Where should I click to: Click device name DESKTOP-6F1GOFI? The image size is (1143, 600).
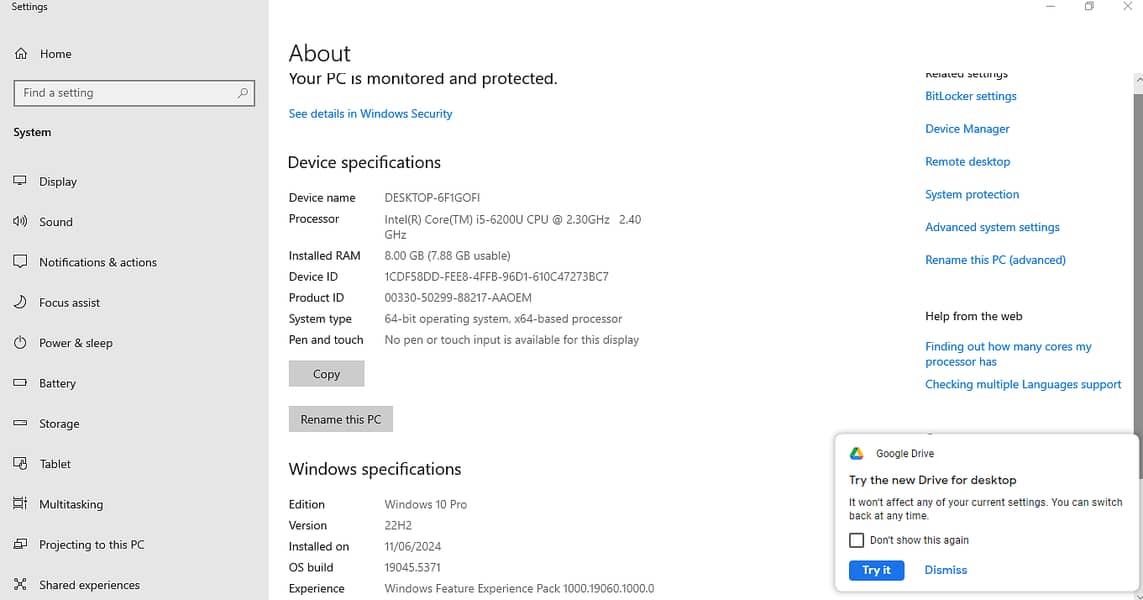pos(432,198)
